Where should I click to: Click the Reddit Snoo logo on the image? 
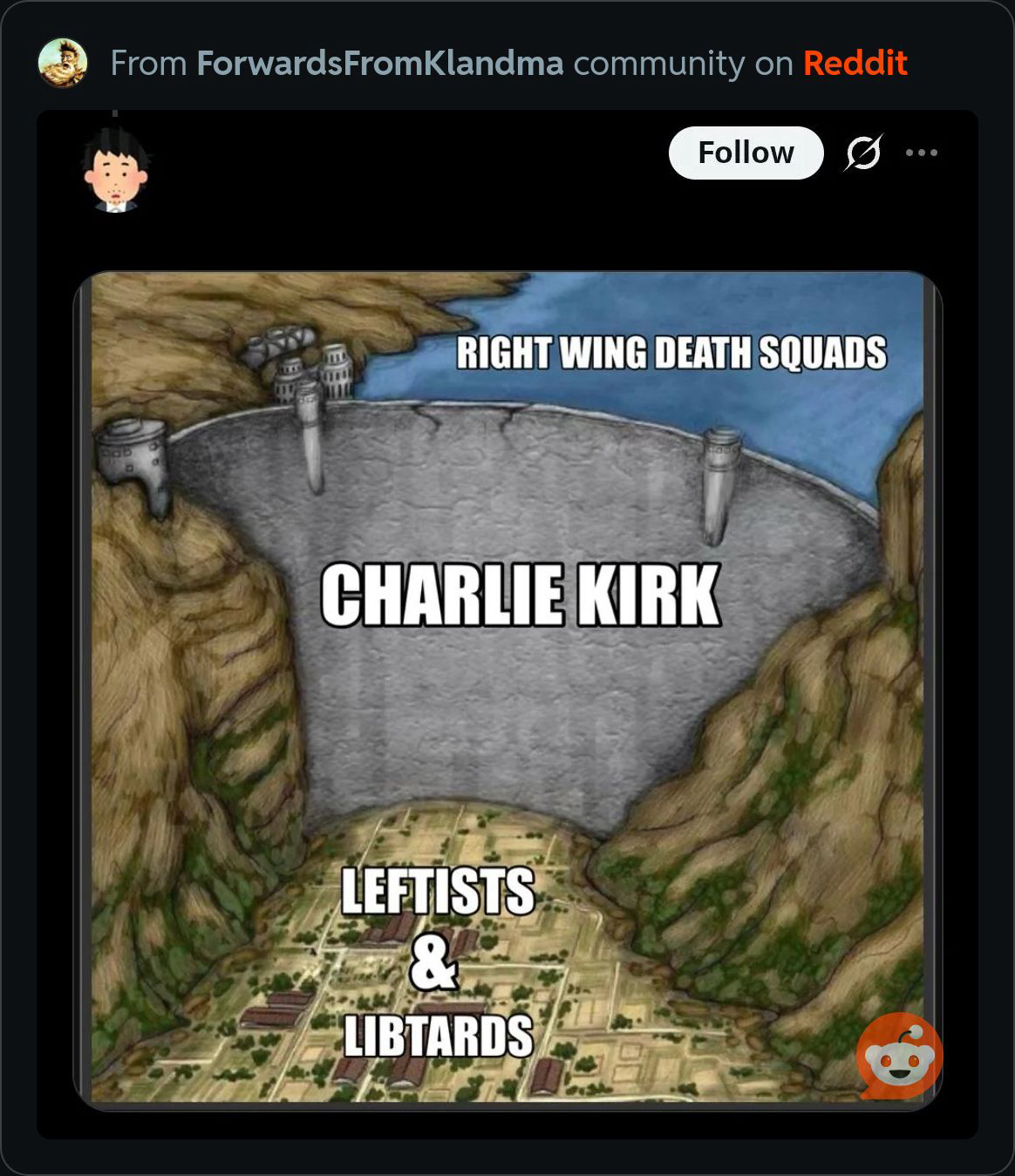click(899, 1056)
